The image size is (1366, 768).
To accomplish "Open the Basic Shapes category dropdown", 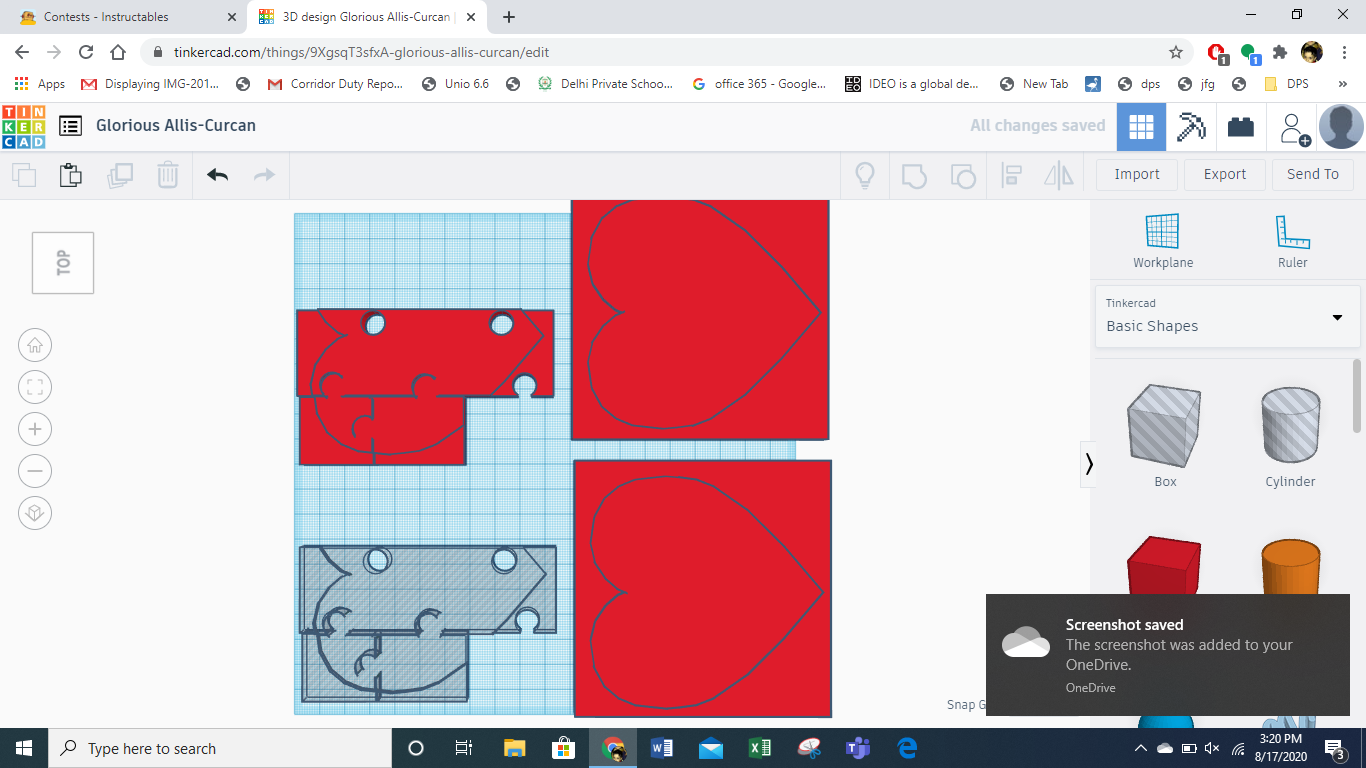I will (1228, 316).
